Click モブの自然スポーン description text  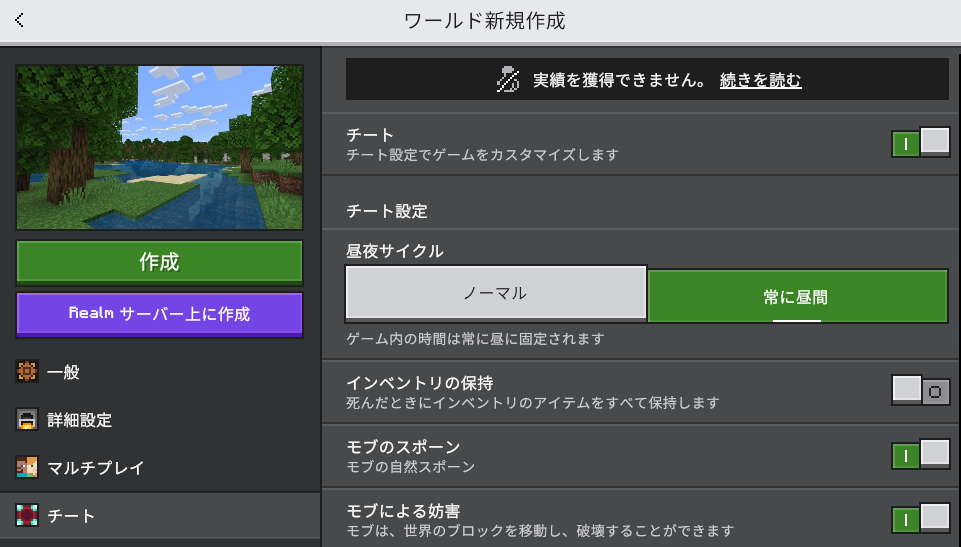tap(411, 467)
